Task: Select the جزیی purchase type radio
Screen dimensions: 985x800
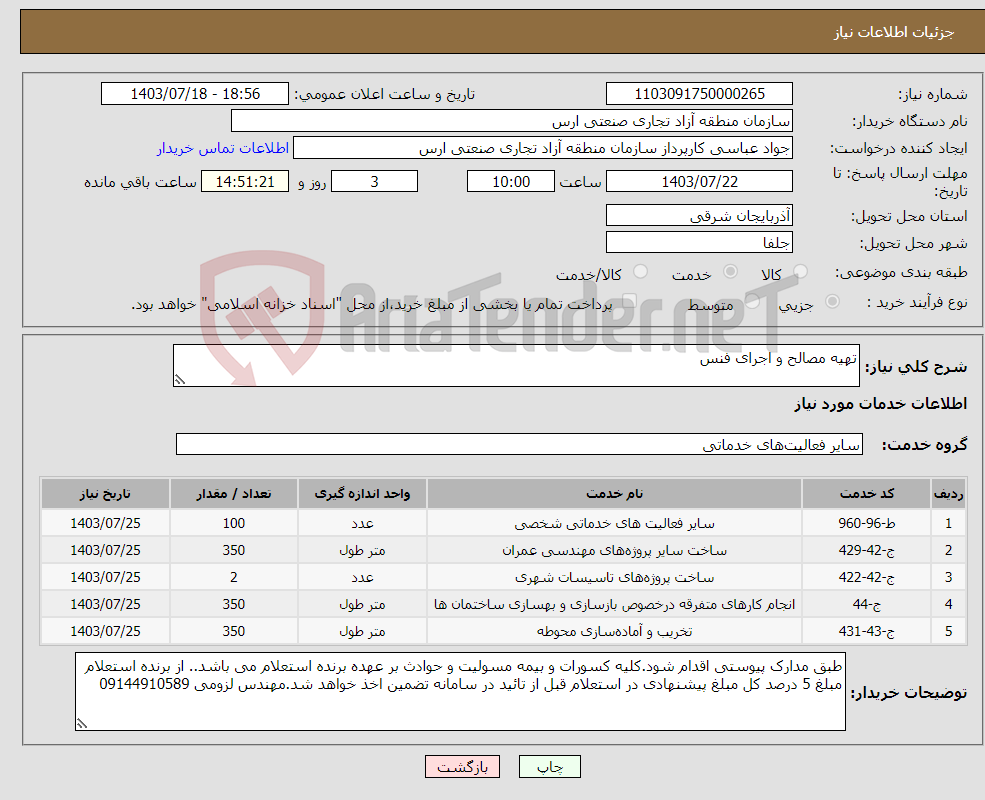Action: click(832, 301)
